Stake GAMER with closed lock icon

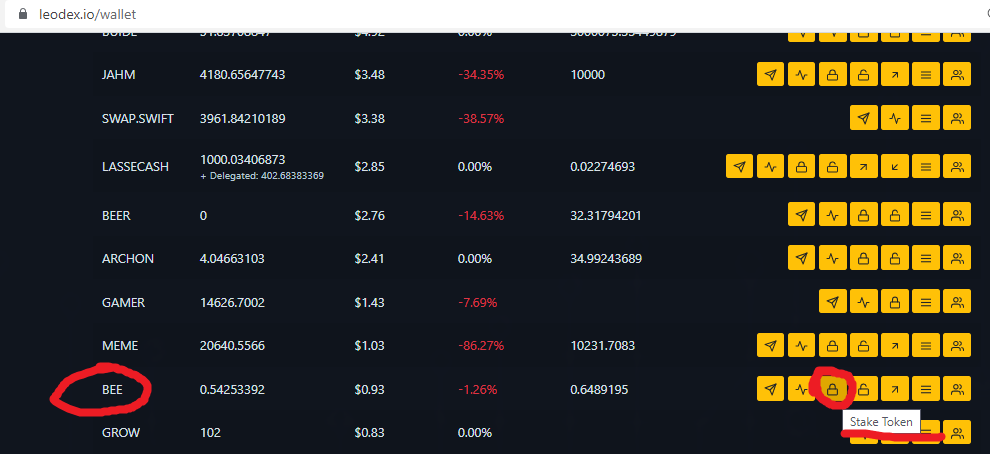[x=894, y=302]
